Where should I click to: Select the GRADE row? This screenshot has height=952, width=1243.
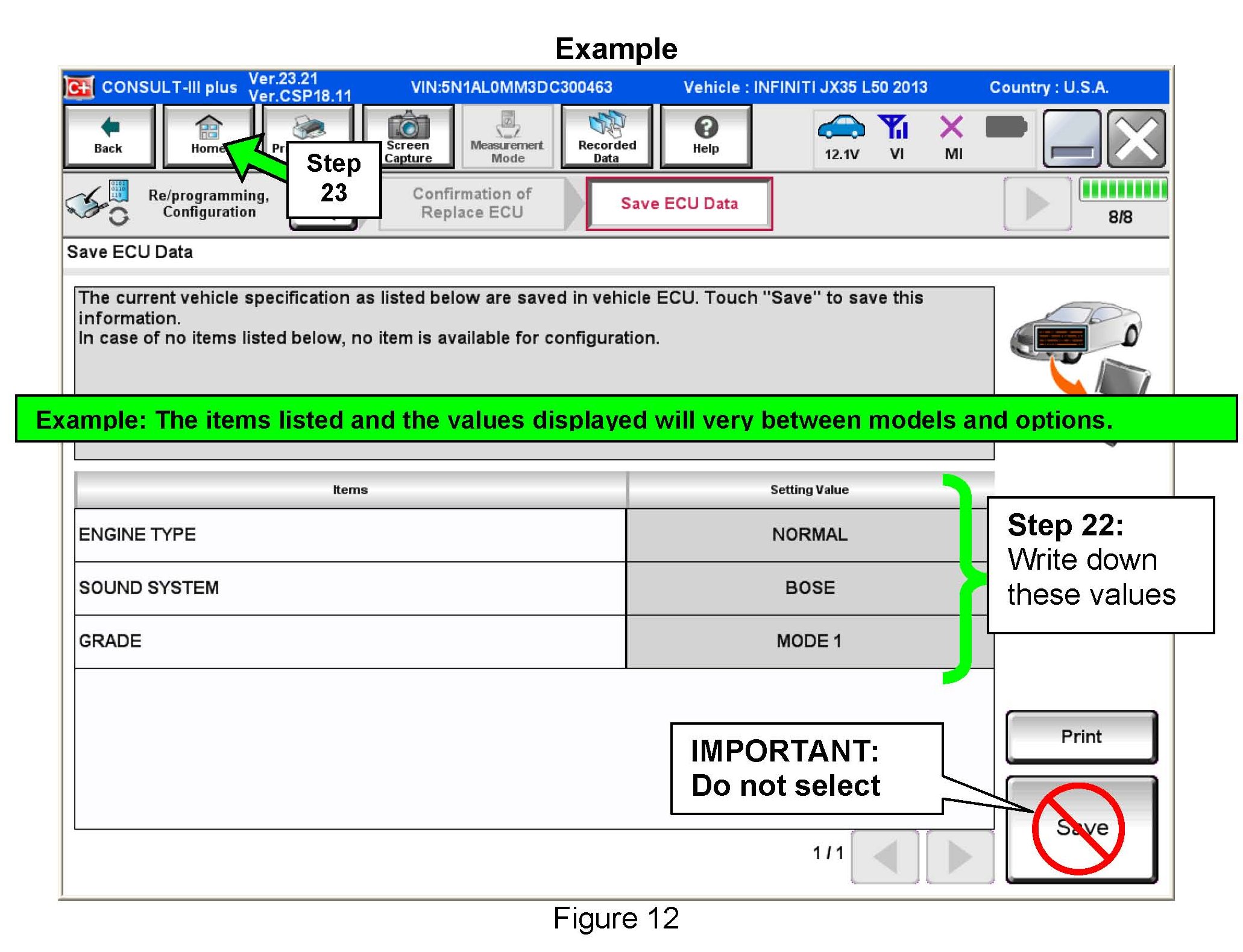[x=534, y=641]
